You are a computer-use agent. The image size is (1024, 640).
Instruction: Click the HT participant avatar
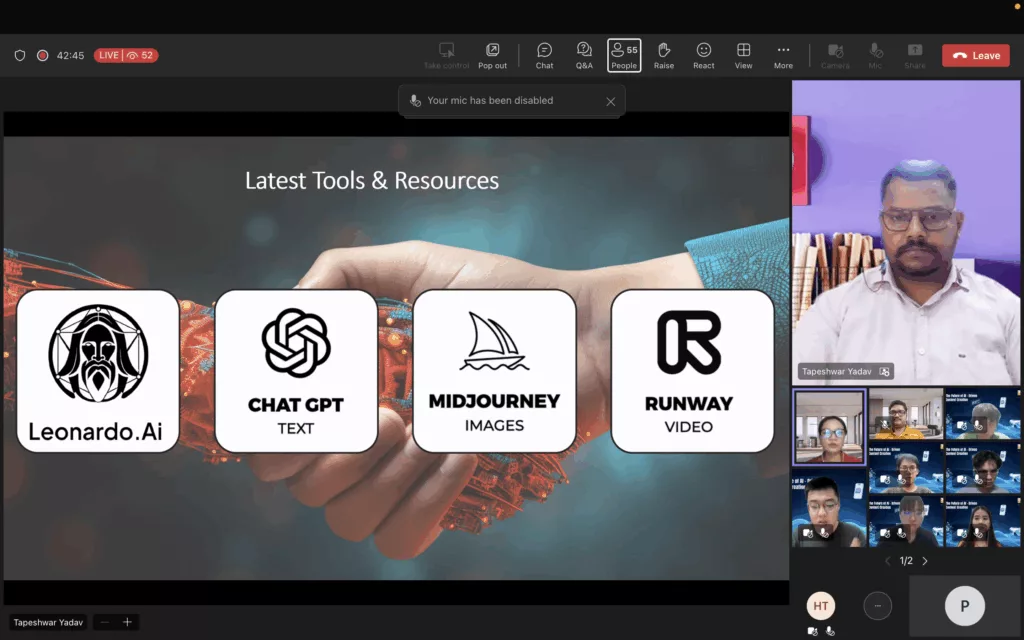[x=821, y=606]
